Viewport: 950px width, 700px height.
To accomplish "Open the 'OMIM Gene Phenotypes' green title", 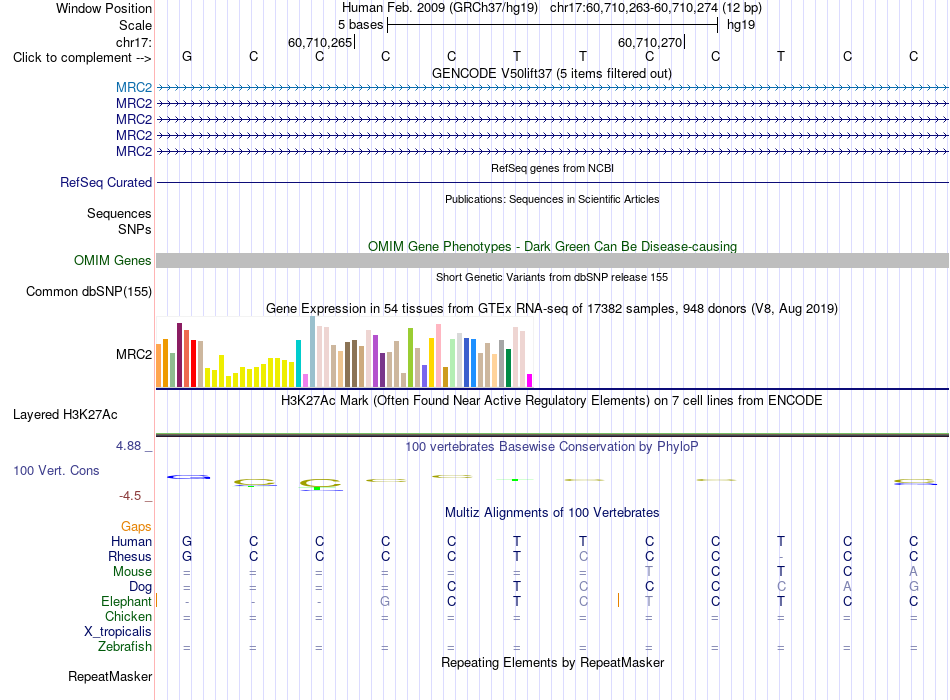I will click(x=552, y=246).
